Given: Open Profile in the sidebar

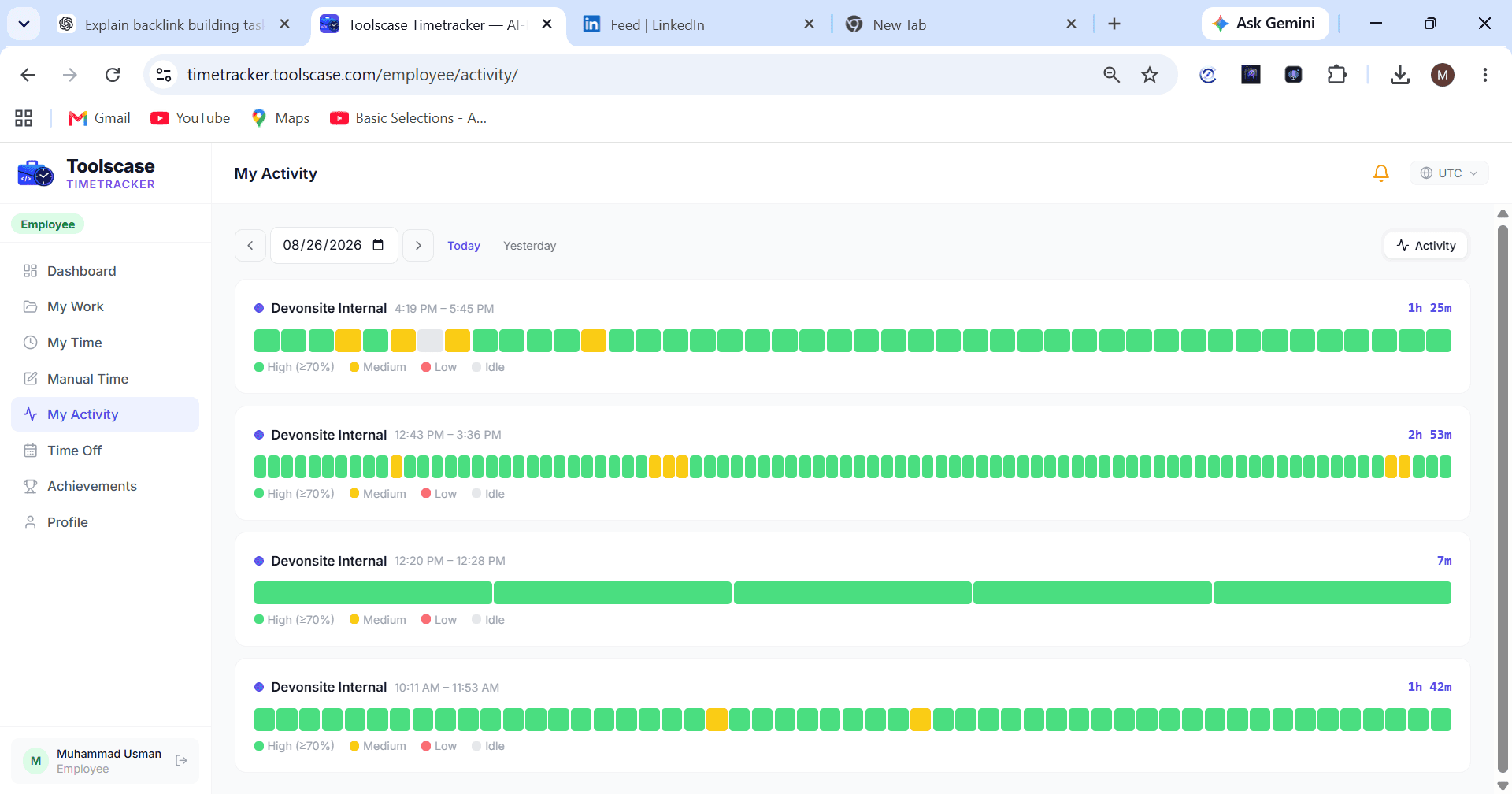Looking at the screenshot, I should (105, 522).
